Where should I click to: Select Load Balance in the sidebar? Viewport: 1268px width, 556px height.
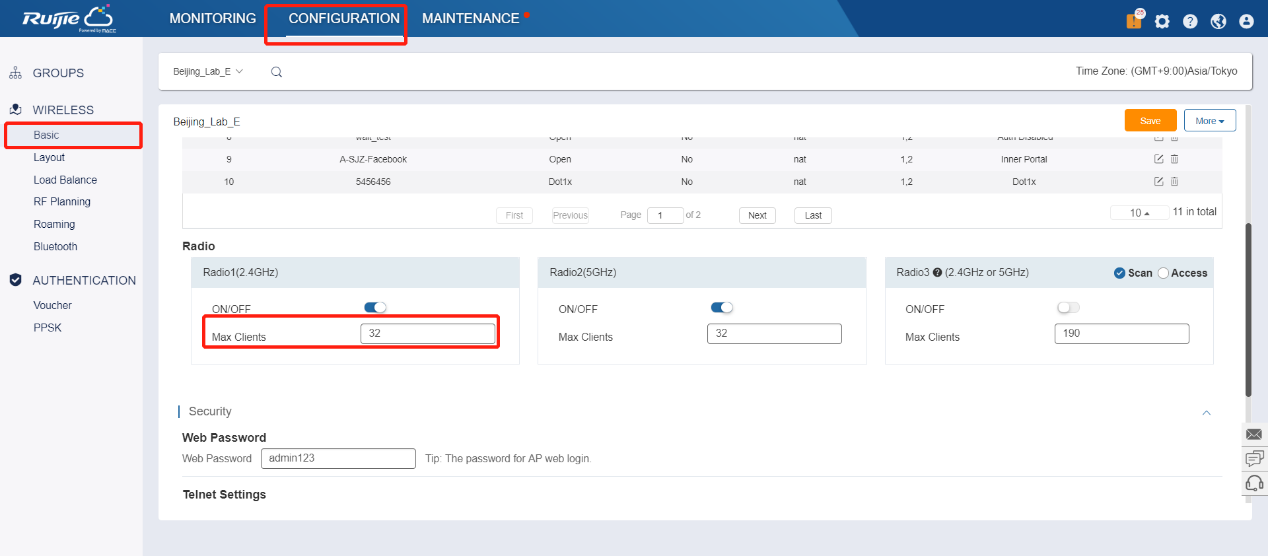tap(65, 180)
